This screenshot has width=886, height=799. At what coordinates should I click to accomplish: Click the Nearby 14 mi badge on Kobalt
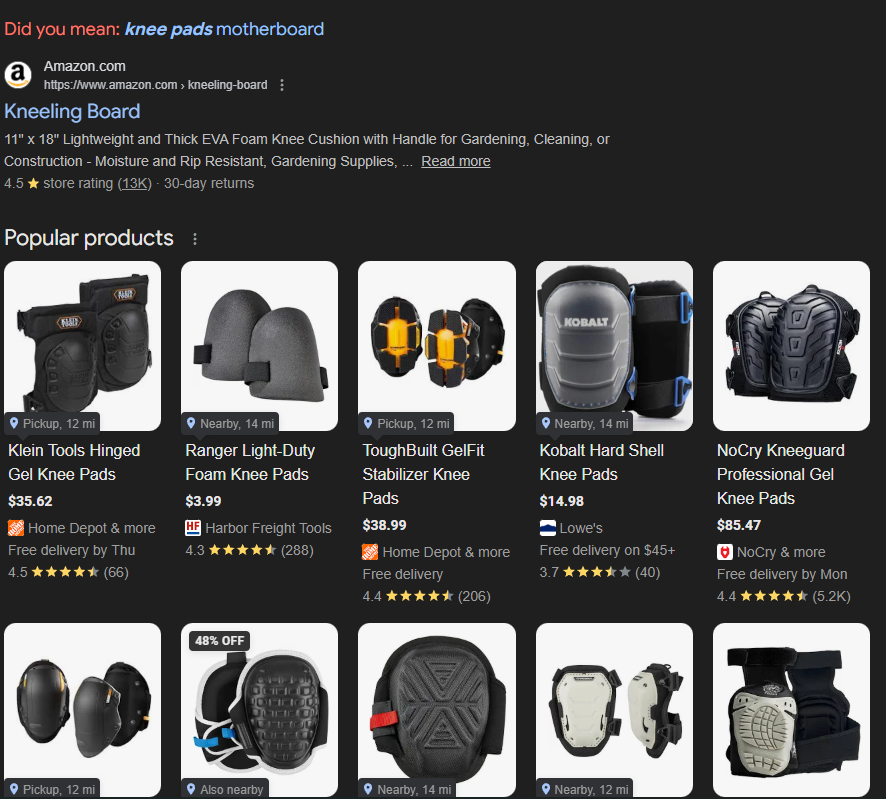click(585, 423)
